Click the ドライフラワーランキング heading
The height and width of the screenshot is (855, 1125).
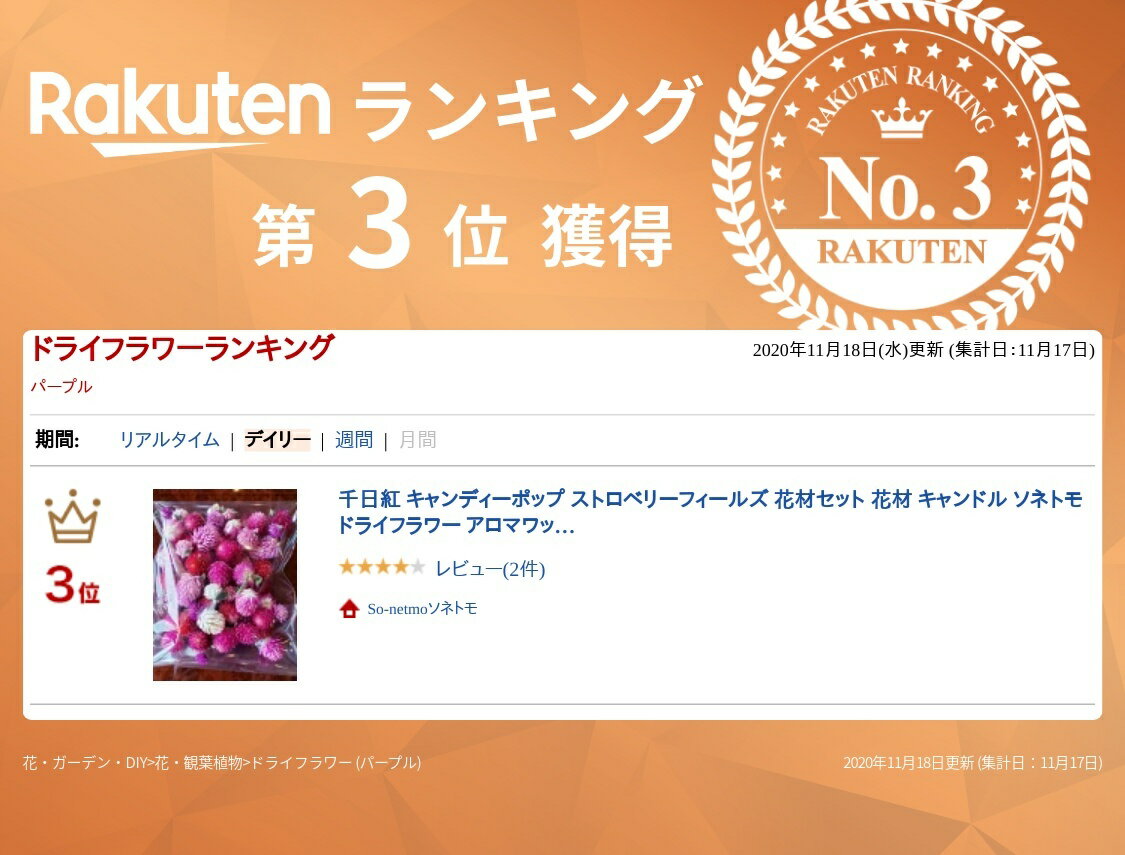[x=182, y=349]
